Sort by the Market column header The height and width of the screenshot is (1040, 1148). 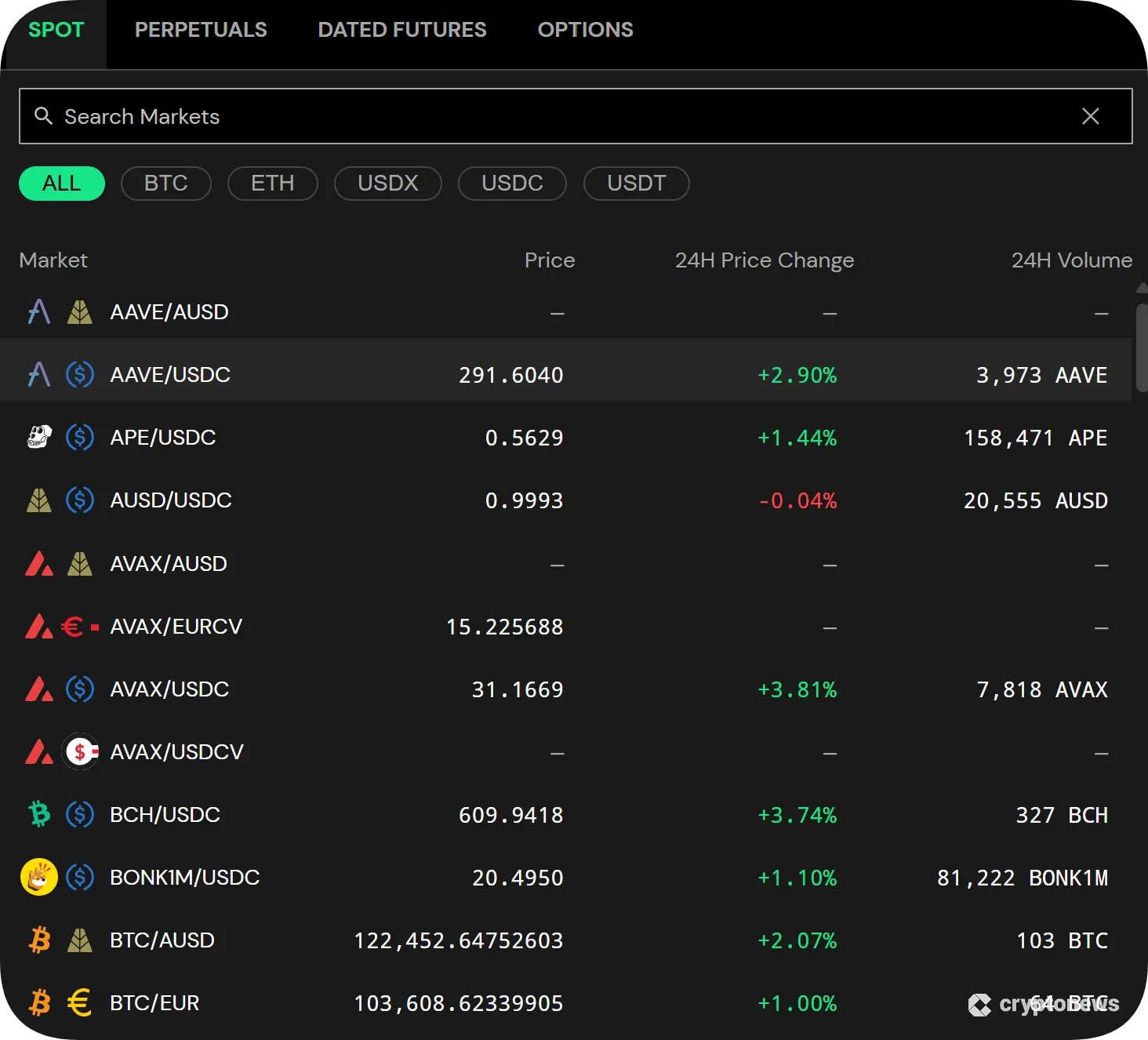point(53,260)
